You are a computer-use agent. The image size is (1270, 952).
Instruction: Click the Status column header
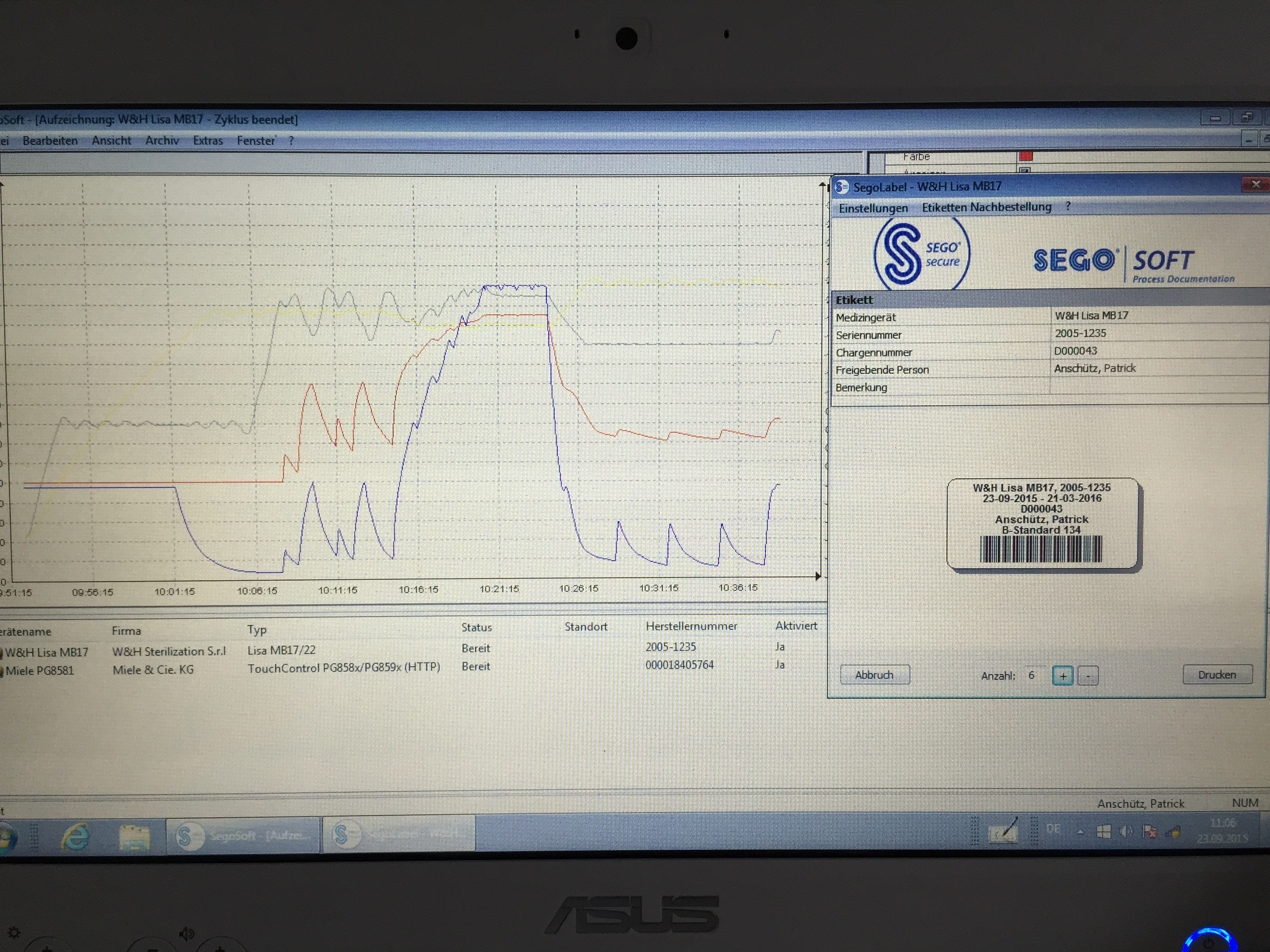tap(477, 627)
